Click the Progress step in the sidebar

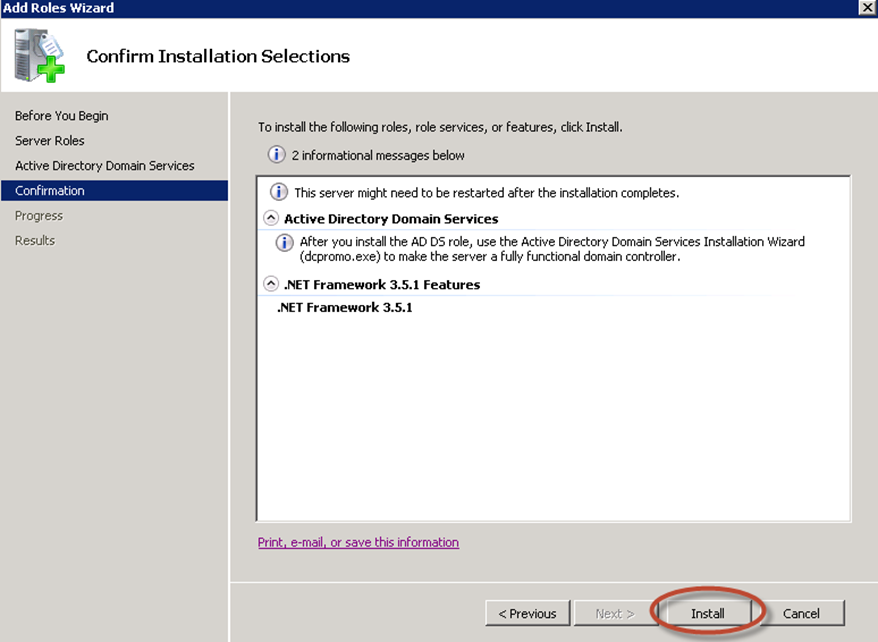tap(39, 215)
